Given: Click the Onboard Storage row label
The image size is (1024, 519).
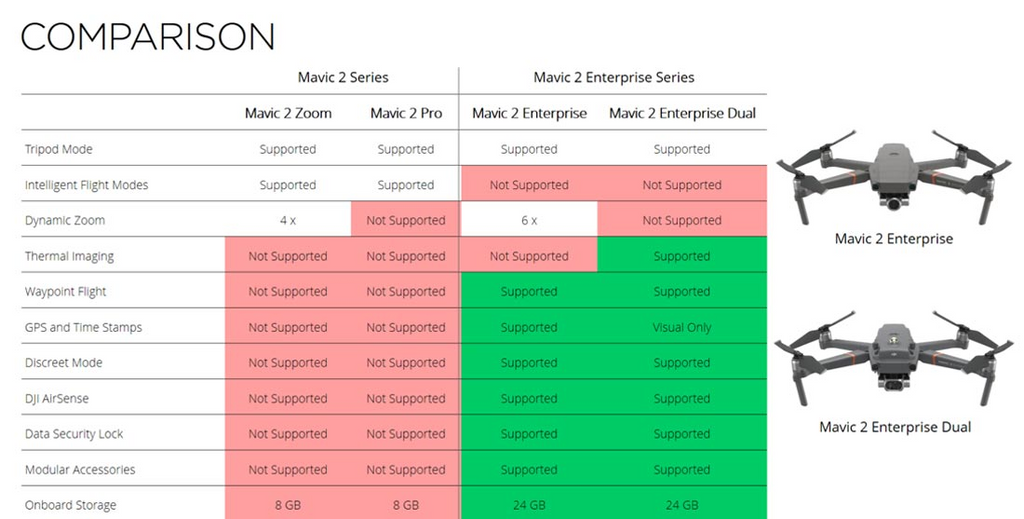Looking at the screenshot, I should pos(70,505).
